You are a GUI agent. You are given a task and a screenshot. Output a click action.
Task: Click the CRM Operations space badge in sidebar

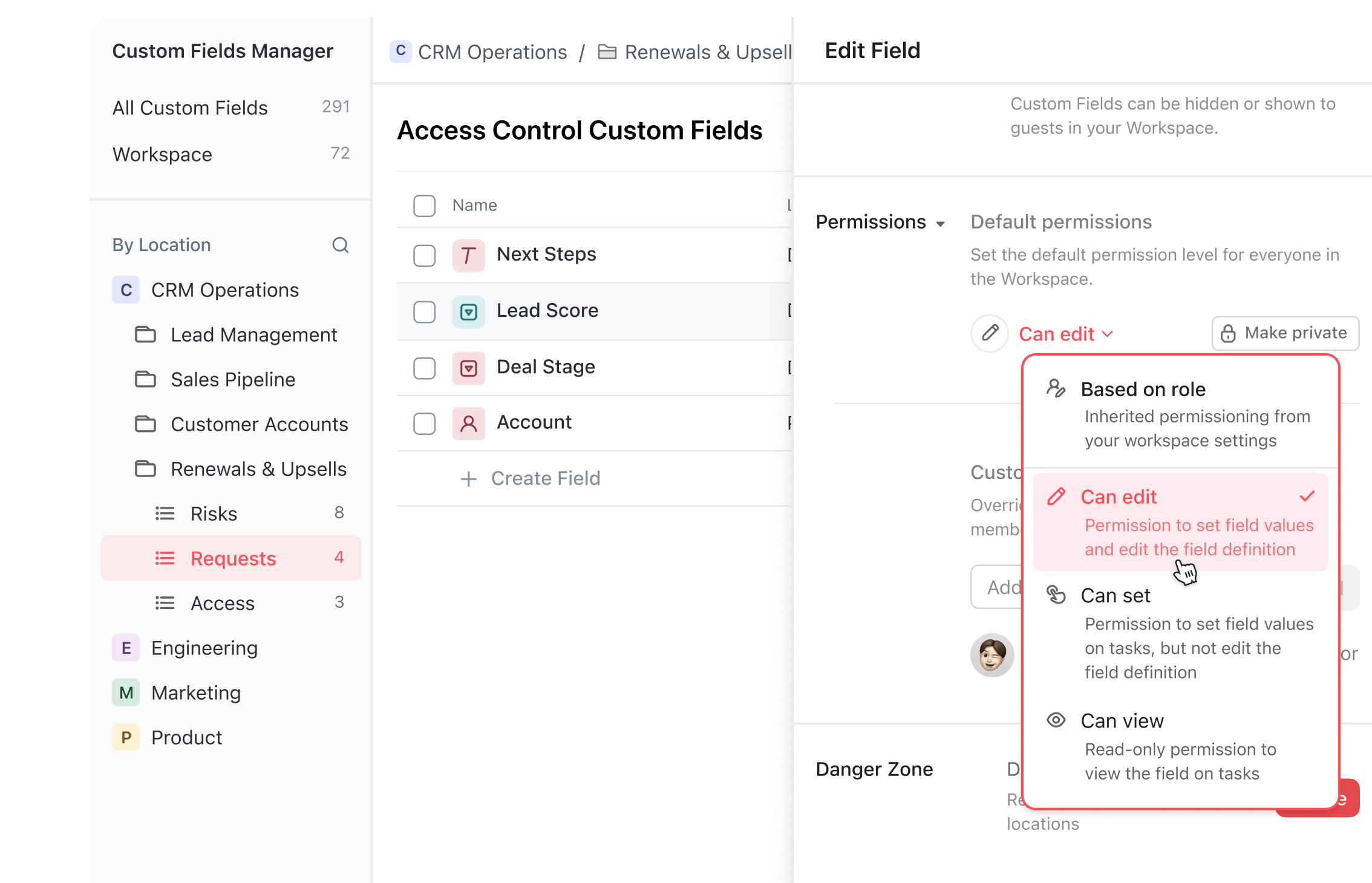point(126,290)
